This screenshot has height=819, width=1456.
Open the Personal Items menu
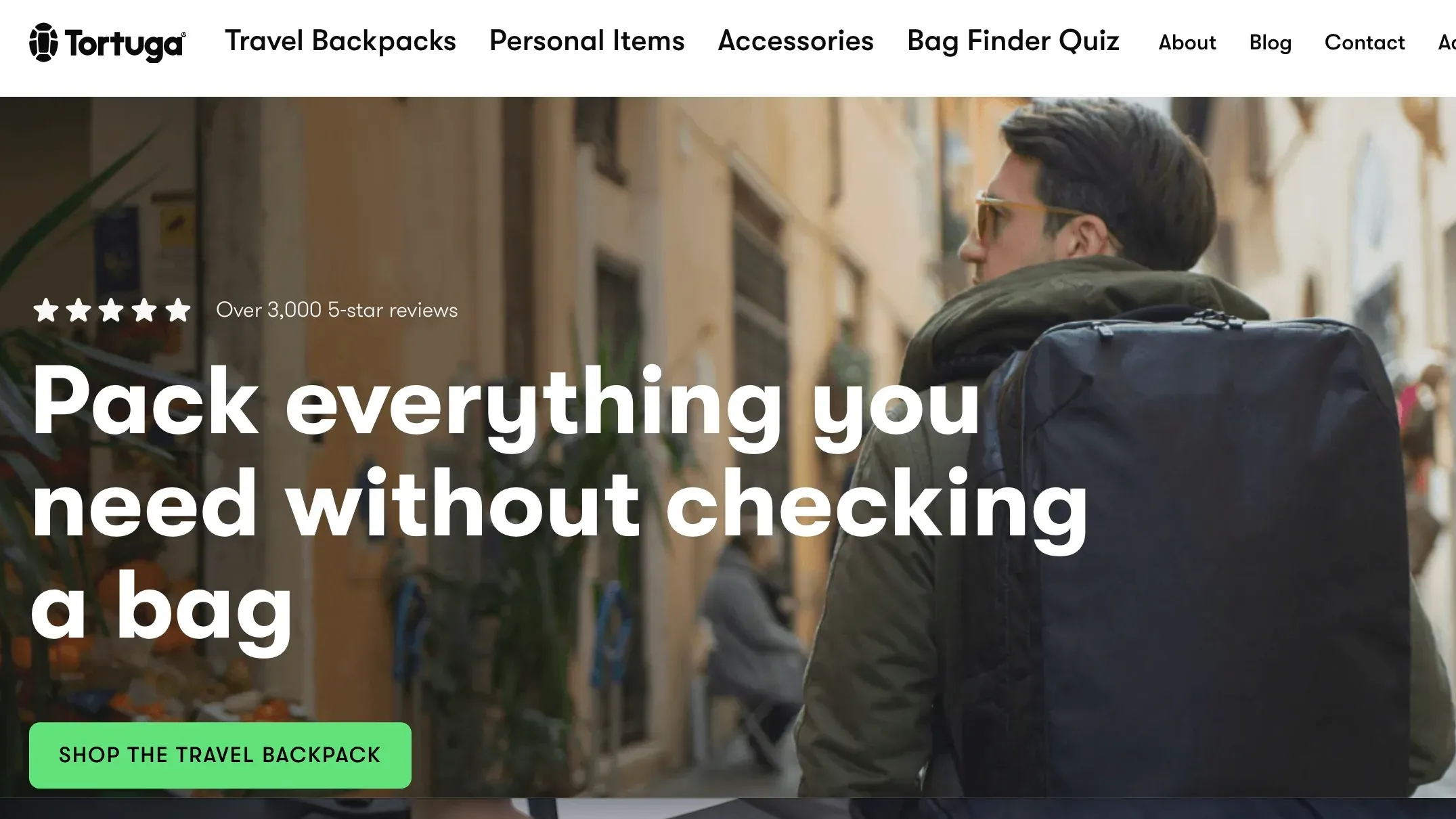point(587,41)
